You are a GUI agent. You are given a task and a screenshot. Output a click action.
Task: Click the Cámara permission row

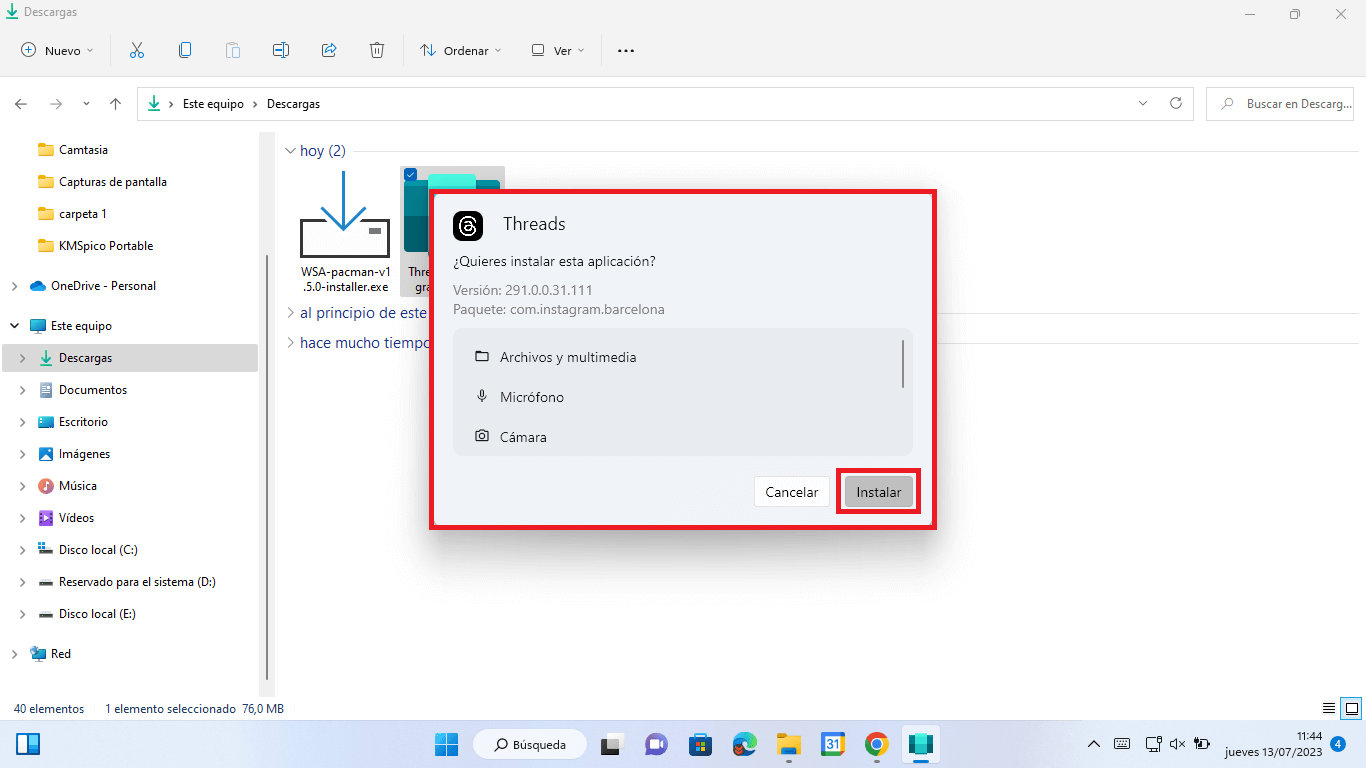(x=683, y=437)
